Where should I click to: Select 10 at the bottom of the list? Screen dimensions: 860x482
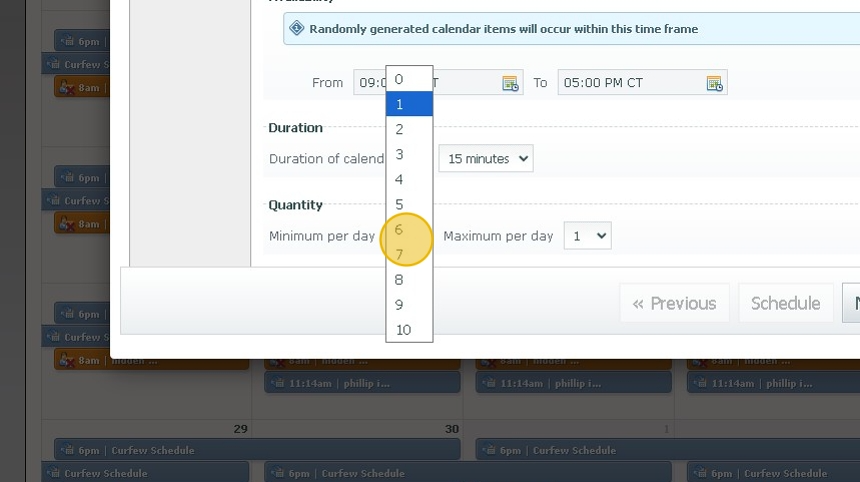(409, 330)
